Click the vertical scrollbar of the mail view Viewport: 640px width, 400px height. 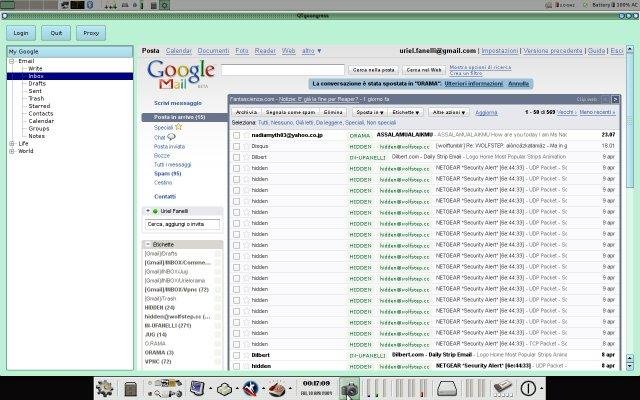[x=630, y=118]
